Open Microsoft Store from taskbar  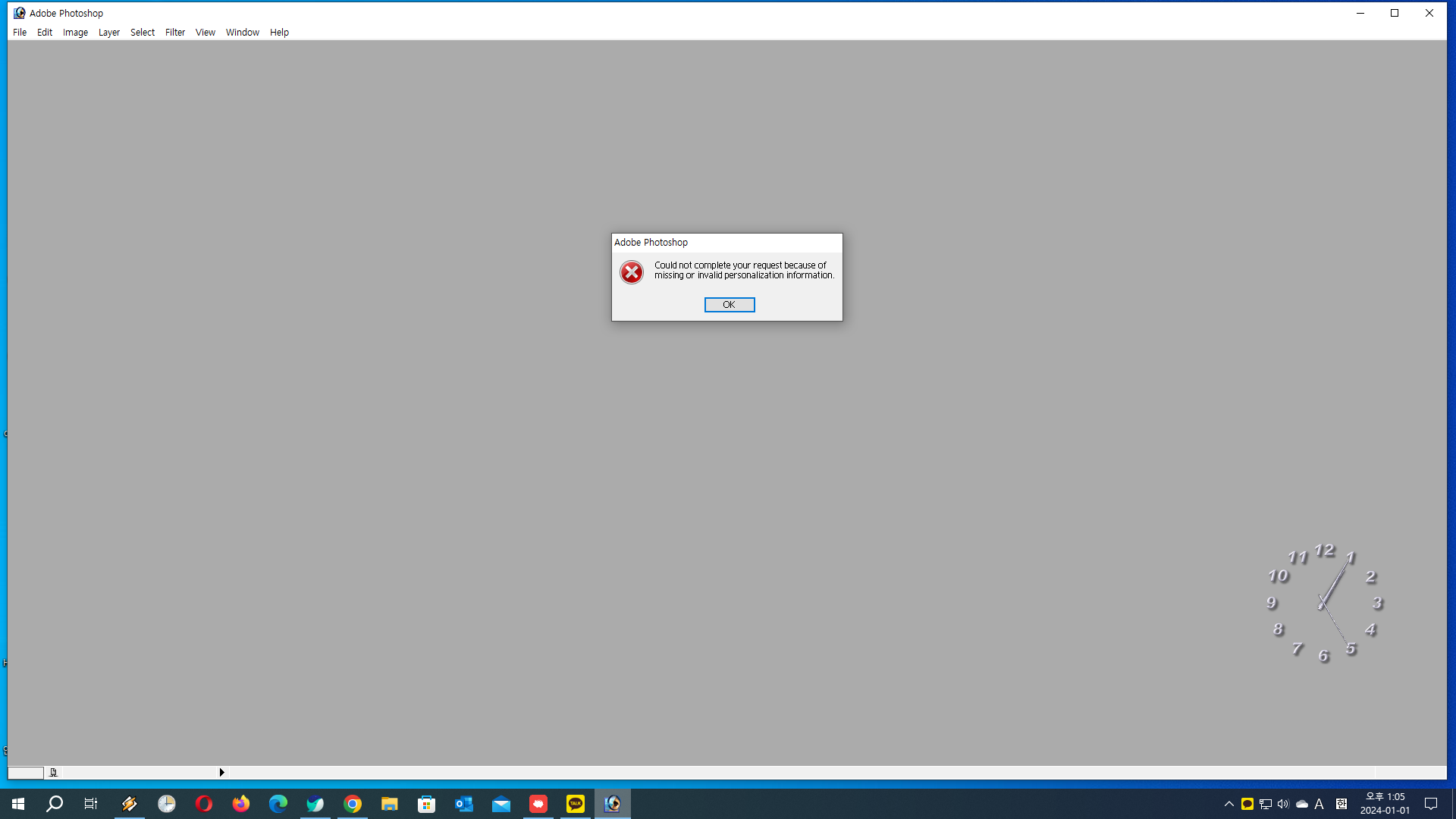point(427,804)
